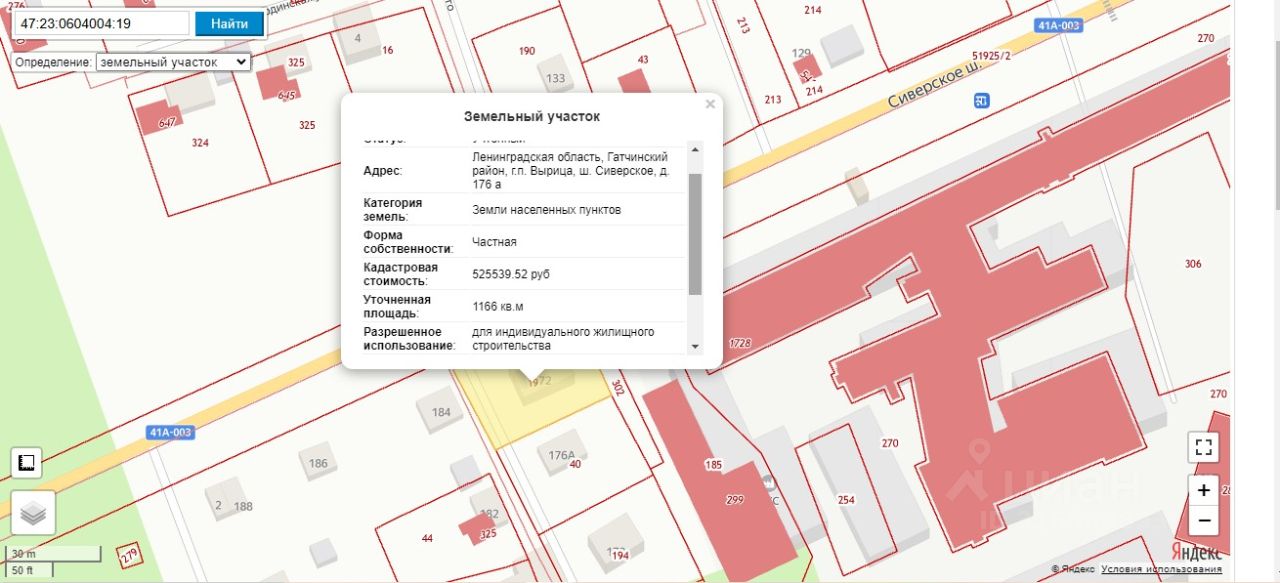Click the scroll down arrow in popup
This screenshot has width=1280, height=583.
(695, 346)
